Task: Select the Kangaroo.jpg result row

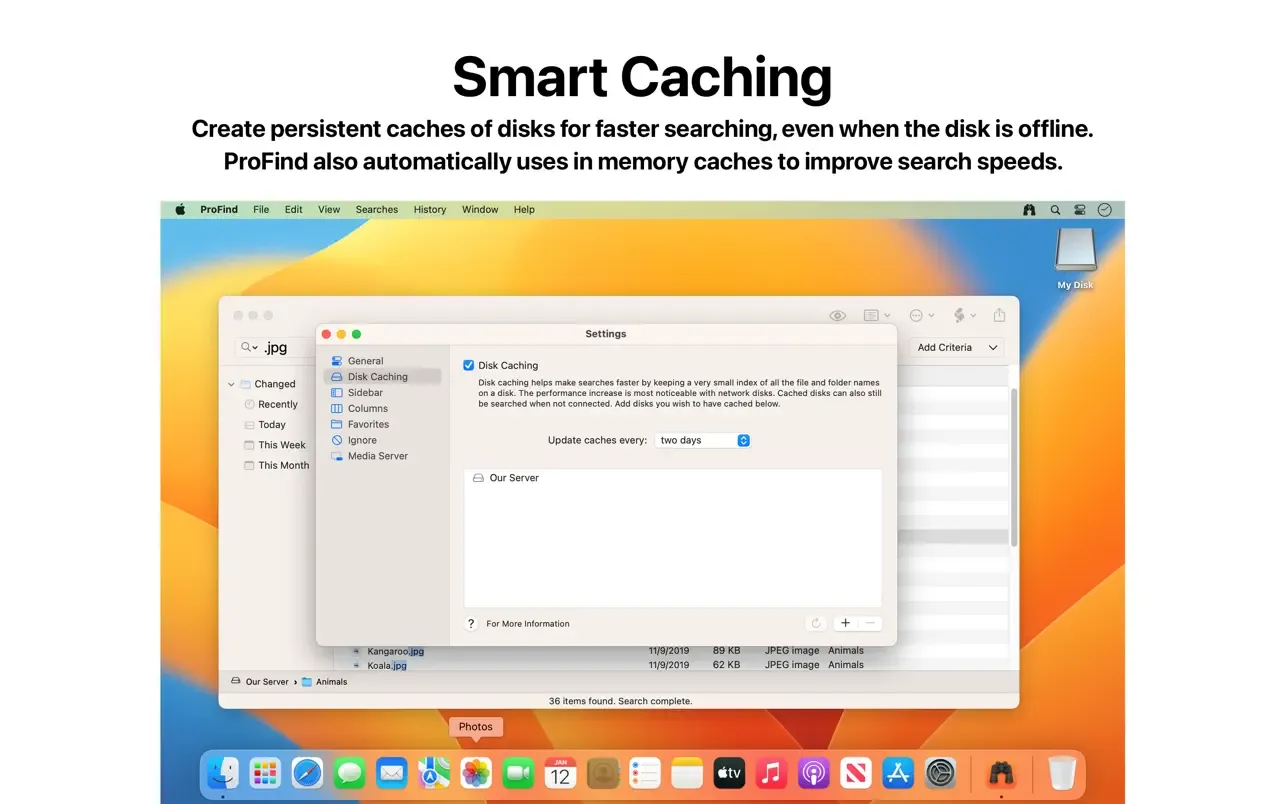Action: pyautogui.click(x=671, y=651)
